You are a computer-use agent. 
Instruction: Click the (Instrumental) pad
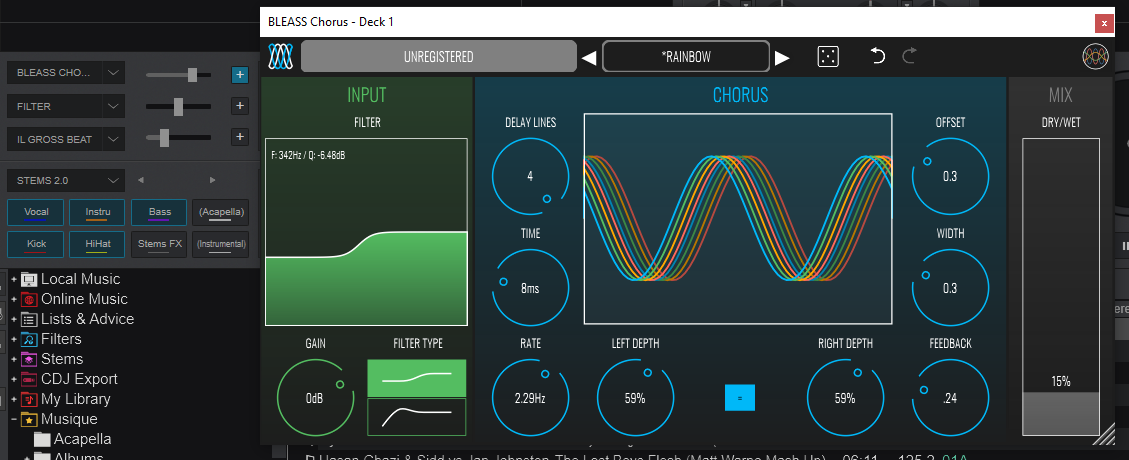tap(221, 244)
